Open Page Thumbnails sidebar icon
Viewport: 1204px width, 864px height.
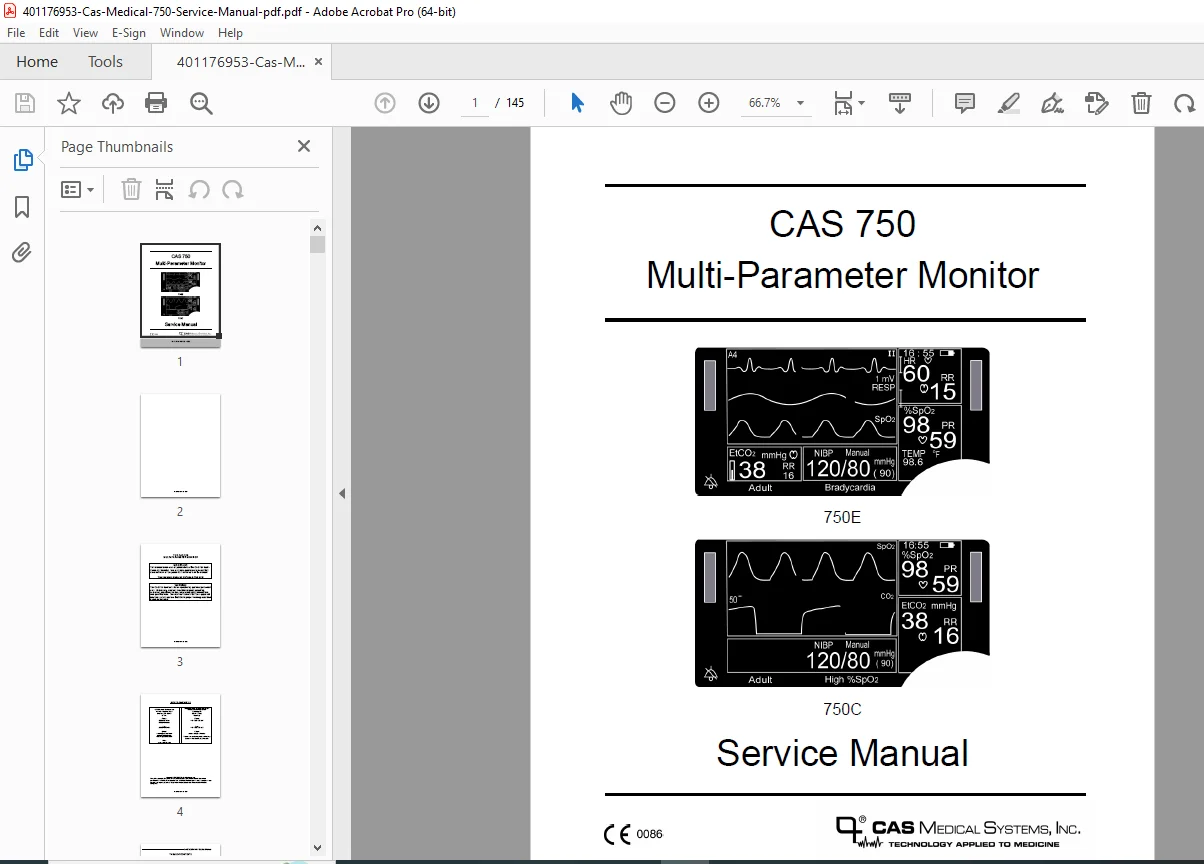tap(22, 160)
